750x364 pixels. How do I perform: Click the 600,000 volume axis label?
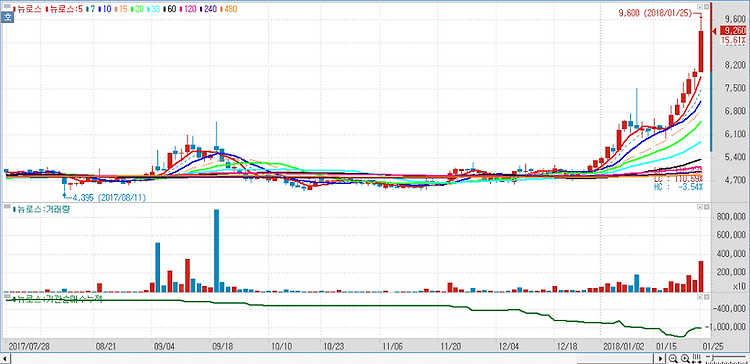(730, 235)
